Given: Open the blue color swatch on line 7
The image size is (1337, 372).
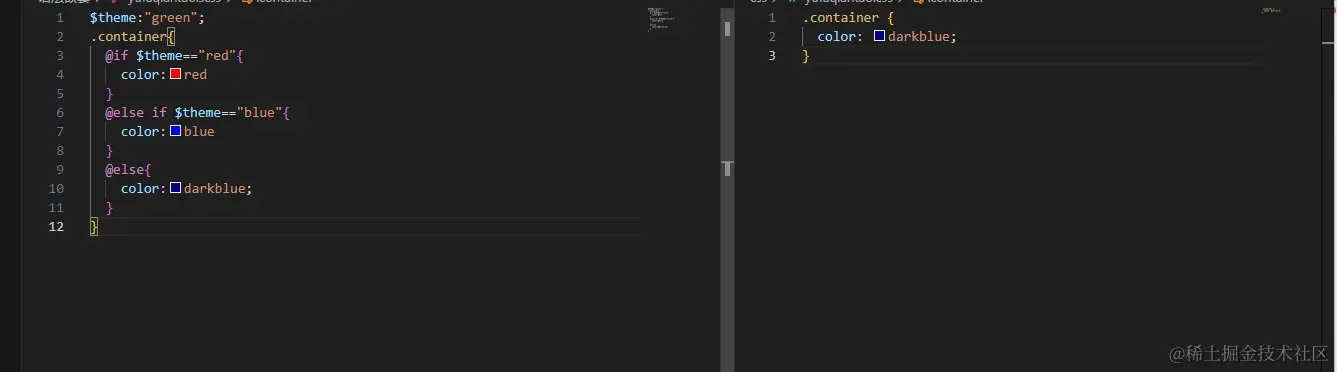Looking at the screenshot, I should pyautogui.click(x=176, y=131).
